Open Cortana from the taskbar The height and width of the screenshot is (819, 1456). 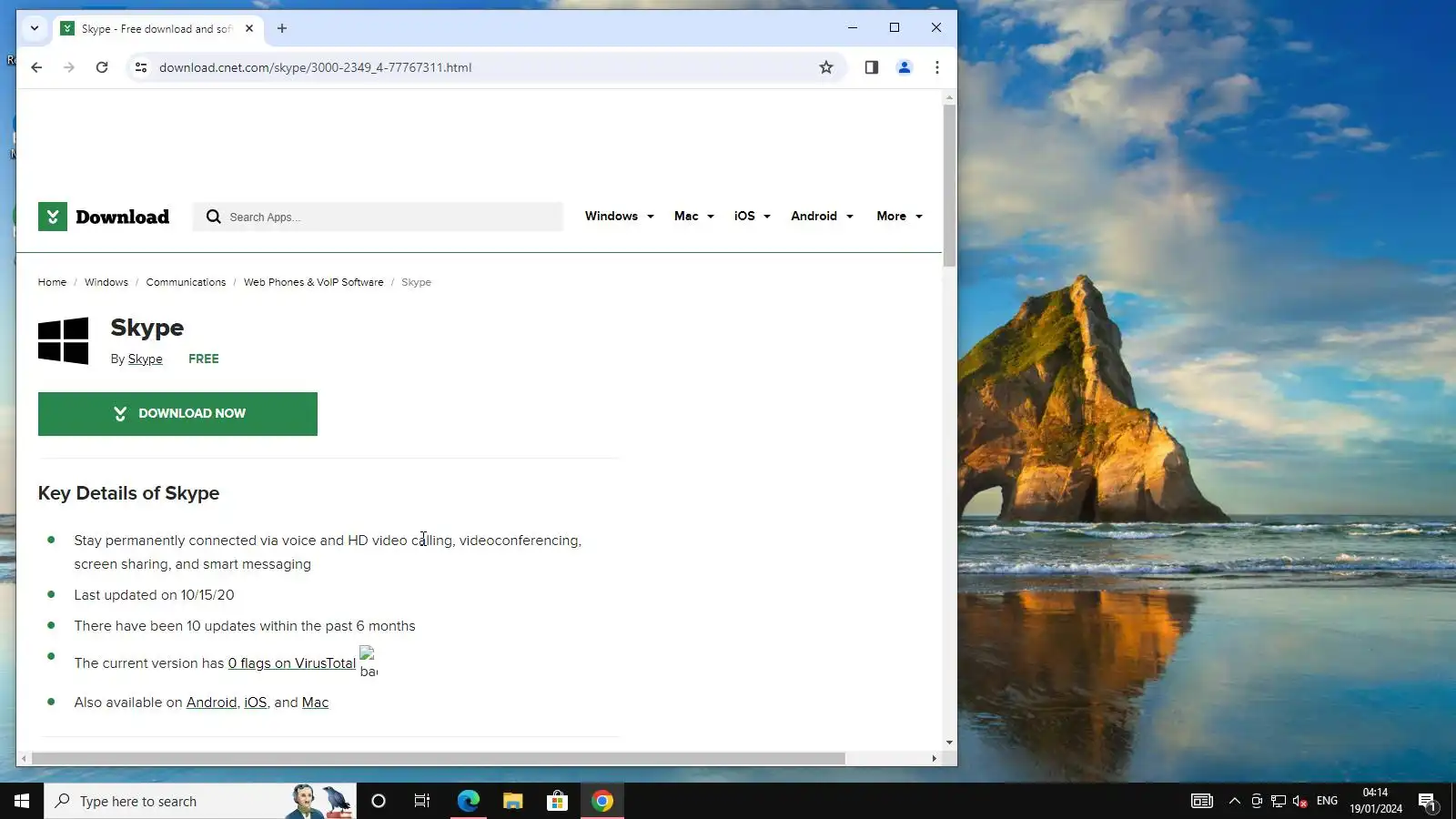379,801
